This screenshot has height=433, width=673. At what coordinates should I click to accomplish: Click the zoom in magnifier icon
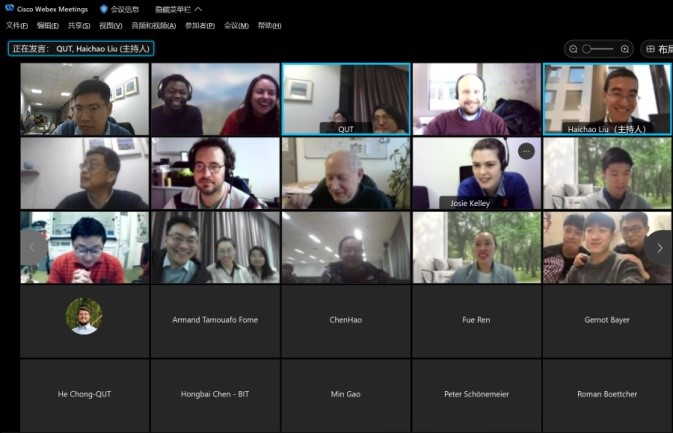pos(625,48)
